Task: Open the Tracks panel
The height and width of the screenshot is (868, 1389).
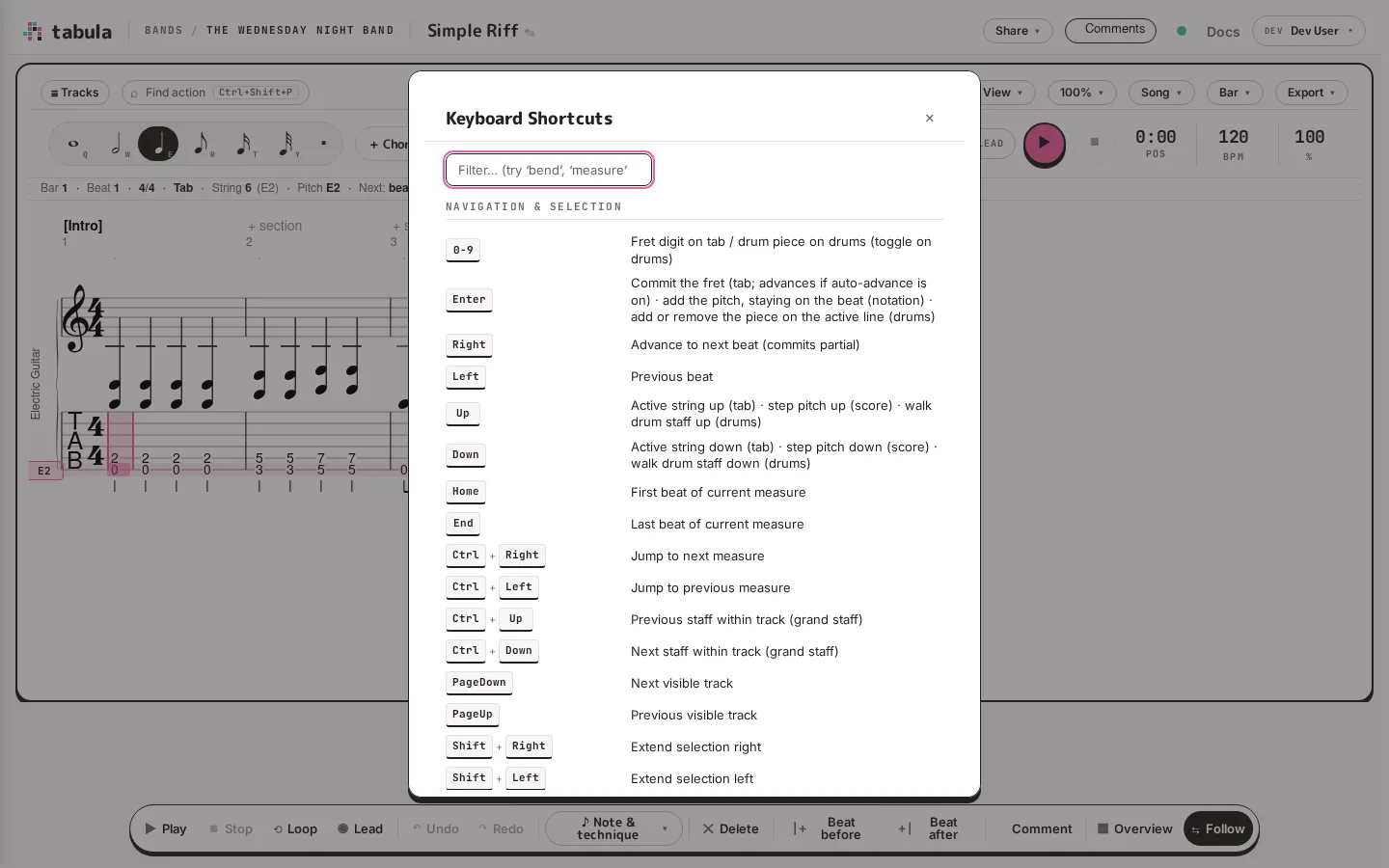Action: pyautogui.click(x=75, y=93)
